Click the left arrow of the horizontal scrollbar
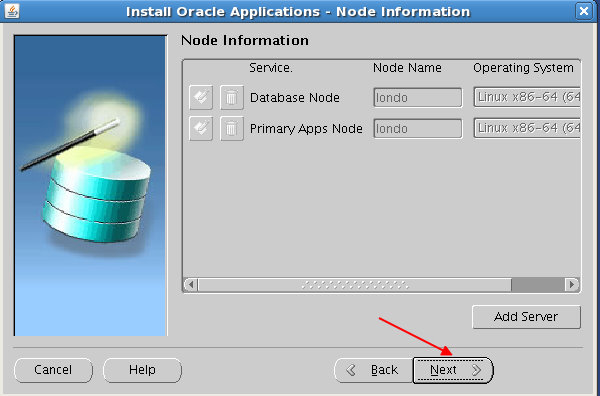600x396 pixels. (191, 285)
